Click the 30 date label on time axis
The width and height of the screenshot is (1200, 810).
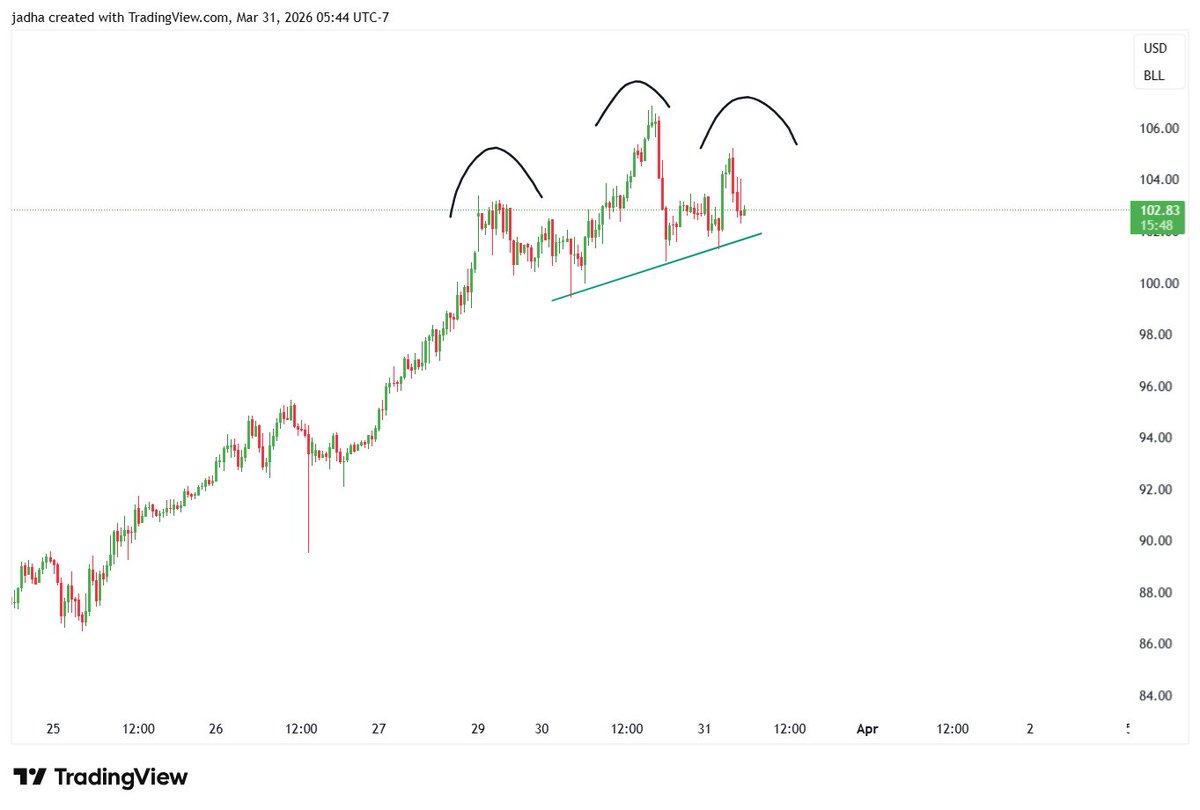tap(542, 730)
